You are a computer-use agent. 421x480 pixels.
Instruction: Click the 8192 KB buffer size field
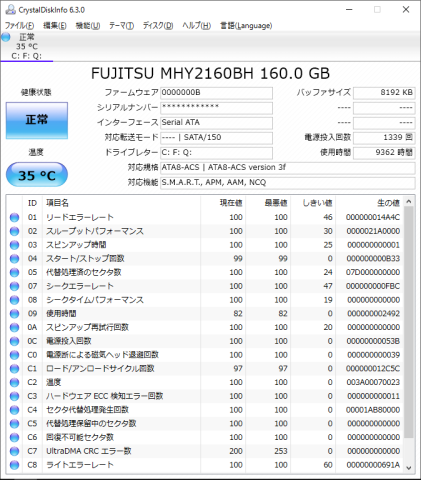(x=384, y=93)
